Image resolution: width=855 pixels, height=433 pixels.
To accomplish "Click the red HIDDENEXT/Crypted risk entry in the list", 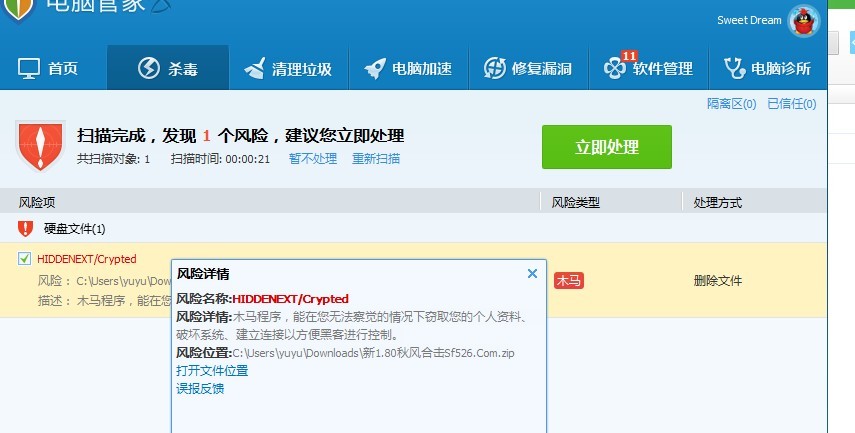I will coord(87,259).
